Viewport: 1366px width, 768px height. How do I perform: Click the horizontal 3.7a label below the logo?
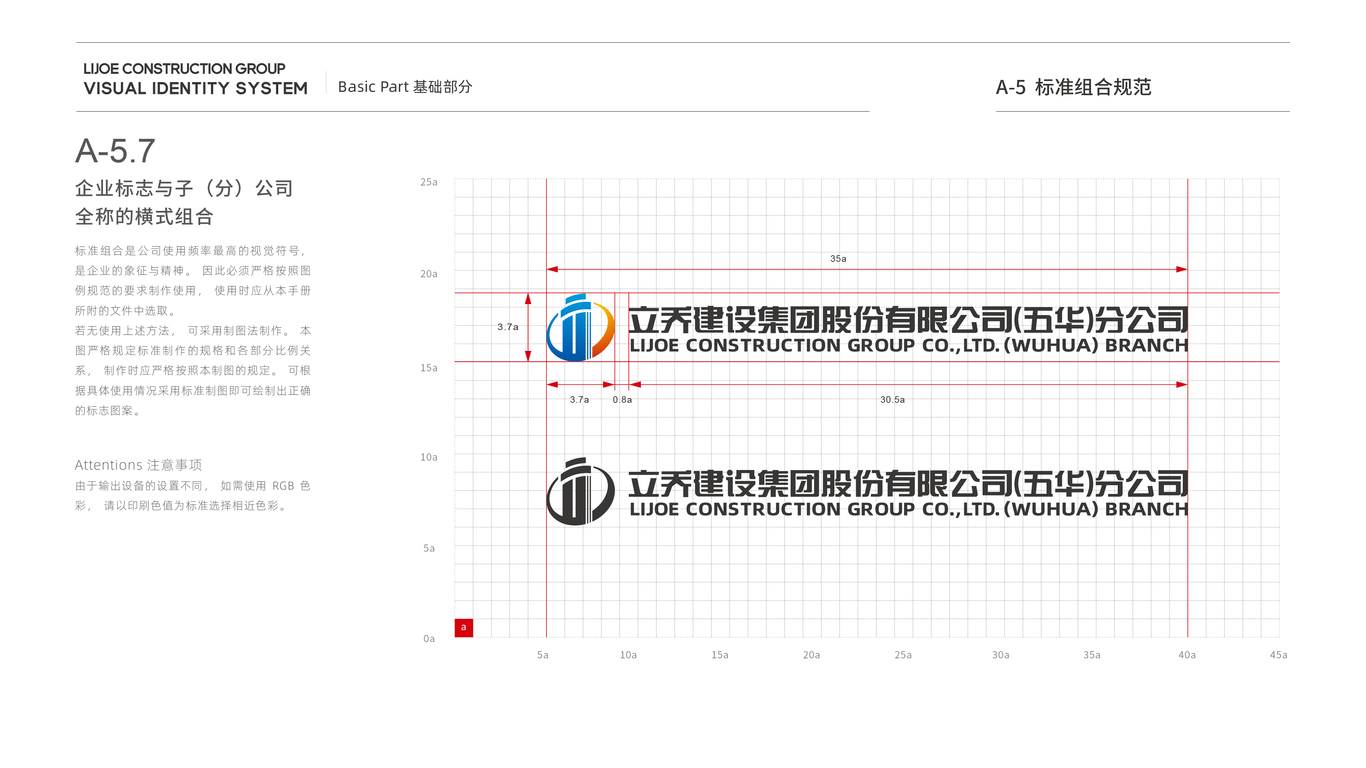click(579, 399)
